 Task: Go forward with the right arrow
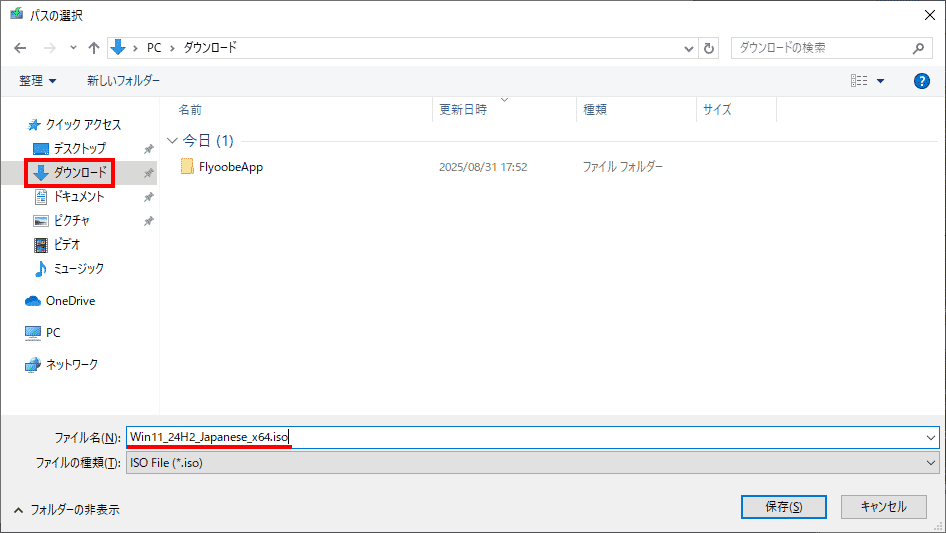click(x=49, y=48)
